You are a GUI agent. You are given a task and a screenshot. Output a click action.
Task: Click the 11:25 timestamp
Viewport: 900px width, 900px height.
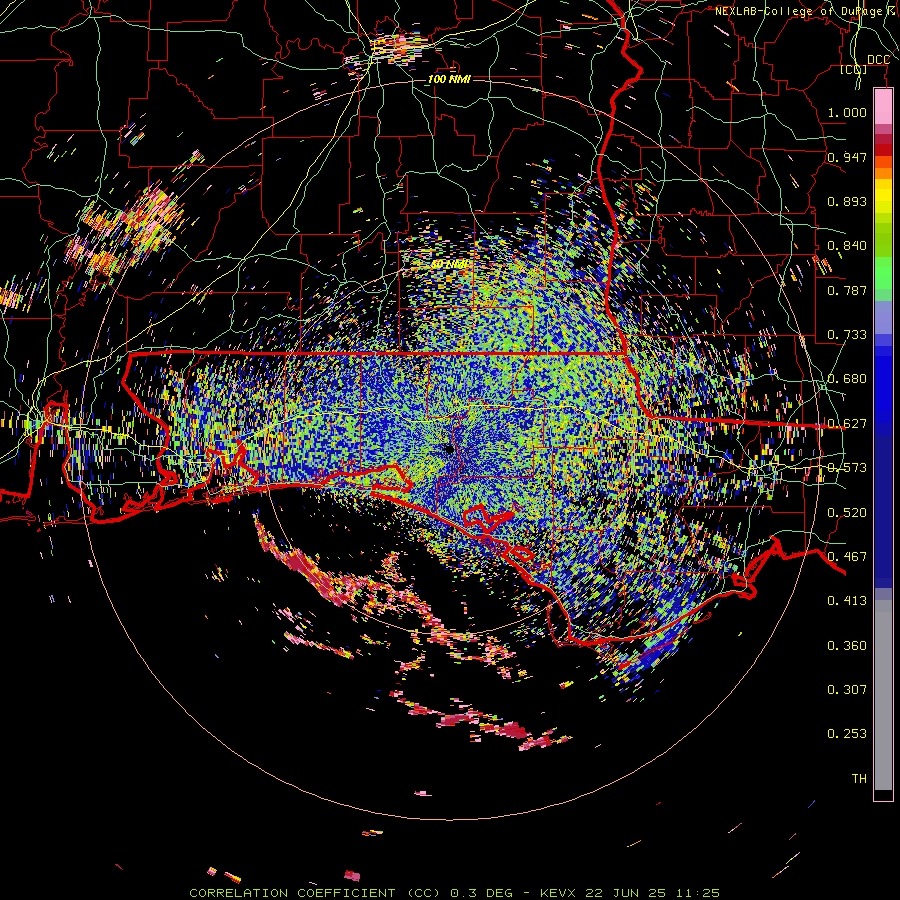click(696, 893)
